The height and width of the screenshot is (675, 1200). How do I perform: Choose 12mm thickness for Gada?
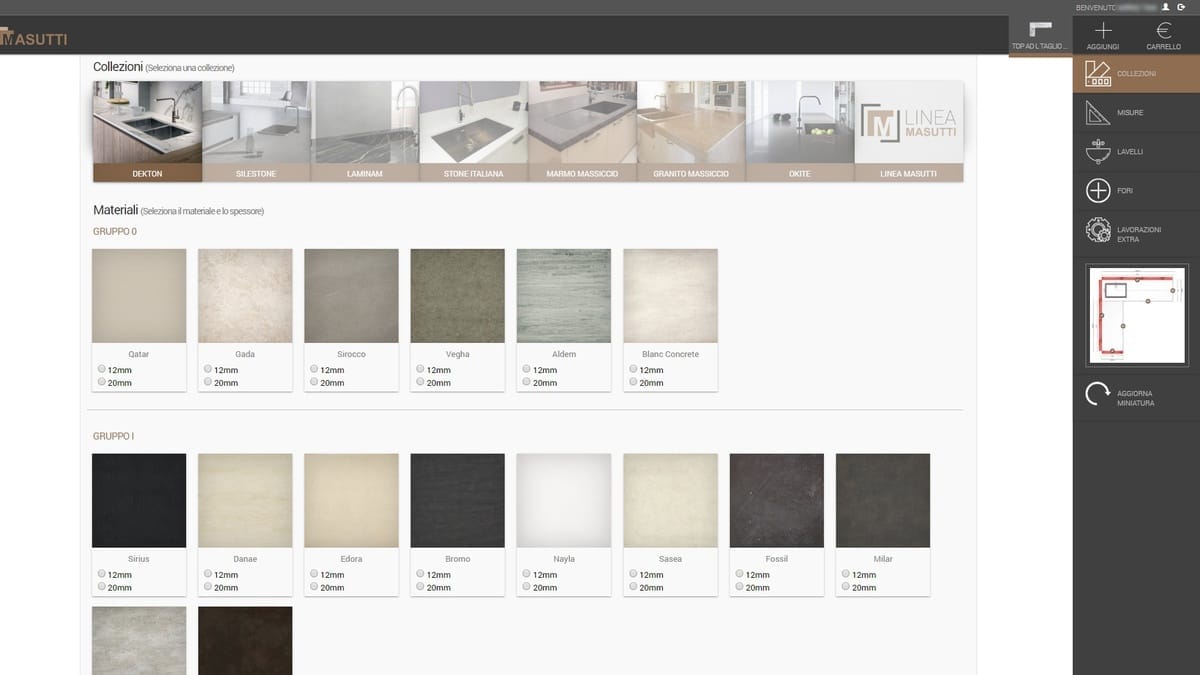208,369
